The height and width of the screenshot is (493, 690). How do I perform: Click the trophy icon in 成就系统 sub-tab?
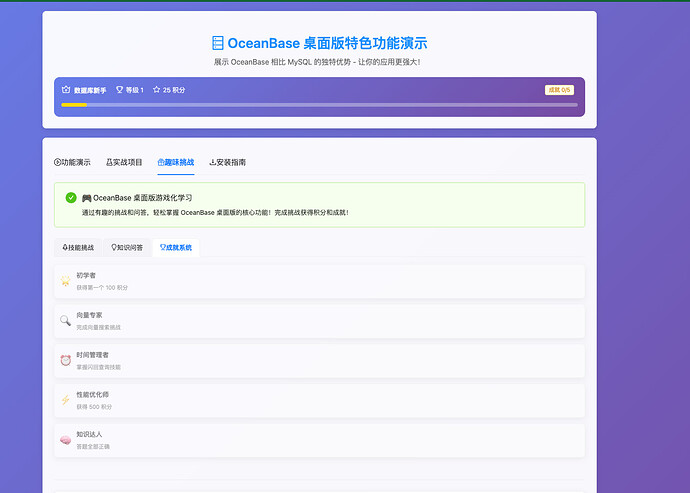162,247
